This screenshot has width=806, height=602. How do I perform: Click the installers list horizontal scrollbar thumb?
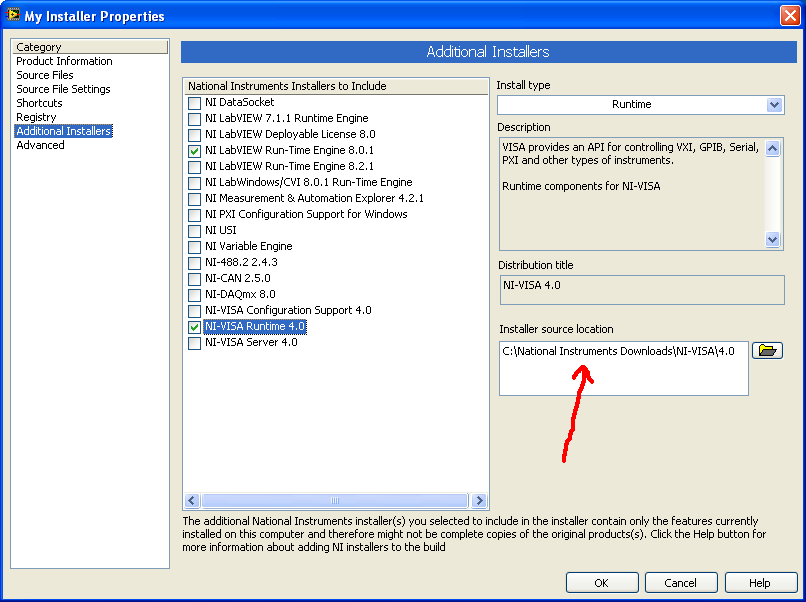point(335,500)
